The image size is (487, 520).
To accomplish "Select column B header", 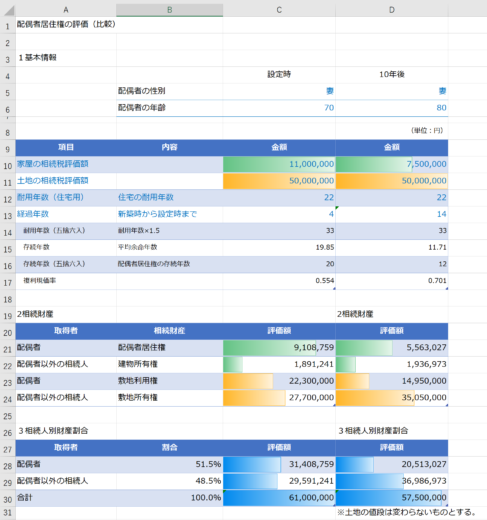I will click(169, 10).
